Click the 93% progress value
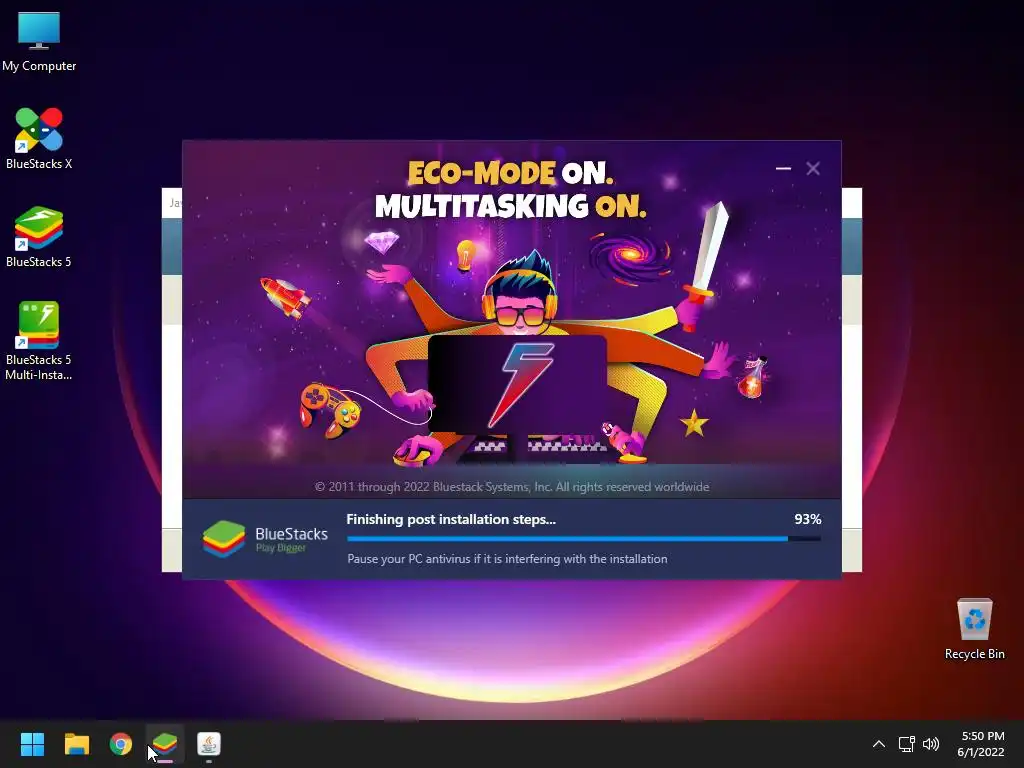Viewport: 1024px width, 768px height. pos(807,519)
